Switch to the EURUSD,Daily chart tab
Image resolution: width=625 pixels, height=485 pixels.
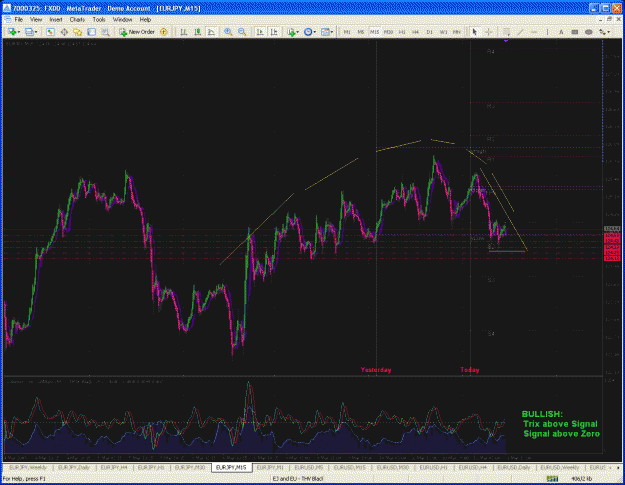514,467
